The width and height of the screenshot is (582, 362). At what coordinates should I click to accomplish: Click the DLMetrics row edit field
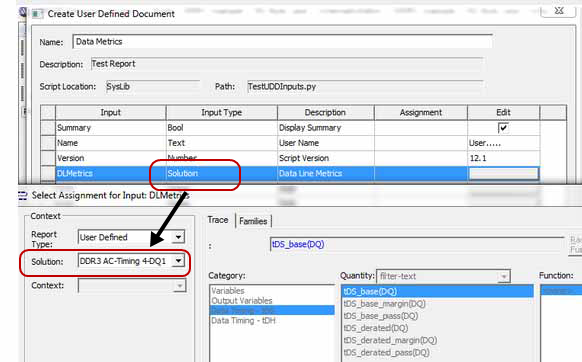pyautogui.click(x=503, y=174)
